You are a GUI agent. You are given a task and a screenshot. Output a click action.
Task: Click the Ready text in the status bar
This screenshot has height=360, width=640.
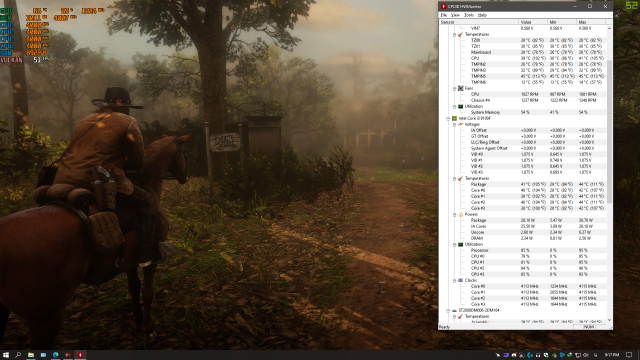[x=444, y=327]
